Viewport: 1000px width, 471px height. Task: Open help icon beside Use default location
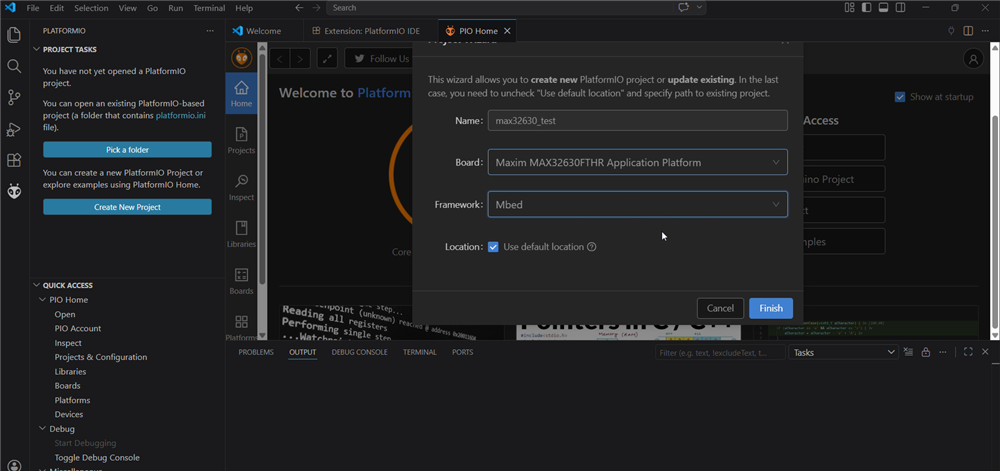click(591, 247)
